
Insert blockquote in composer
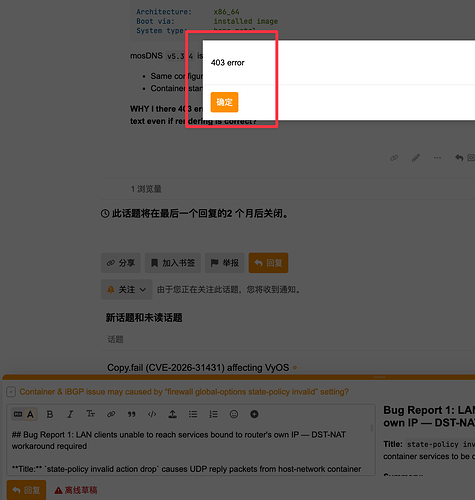[x=132, y=414]
